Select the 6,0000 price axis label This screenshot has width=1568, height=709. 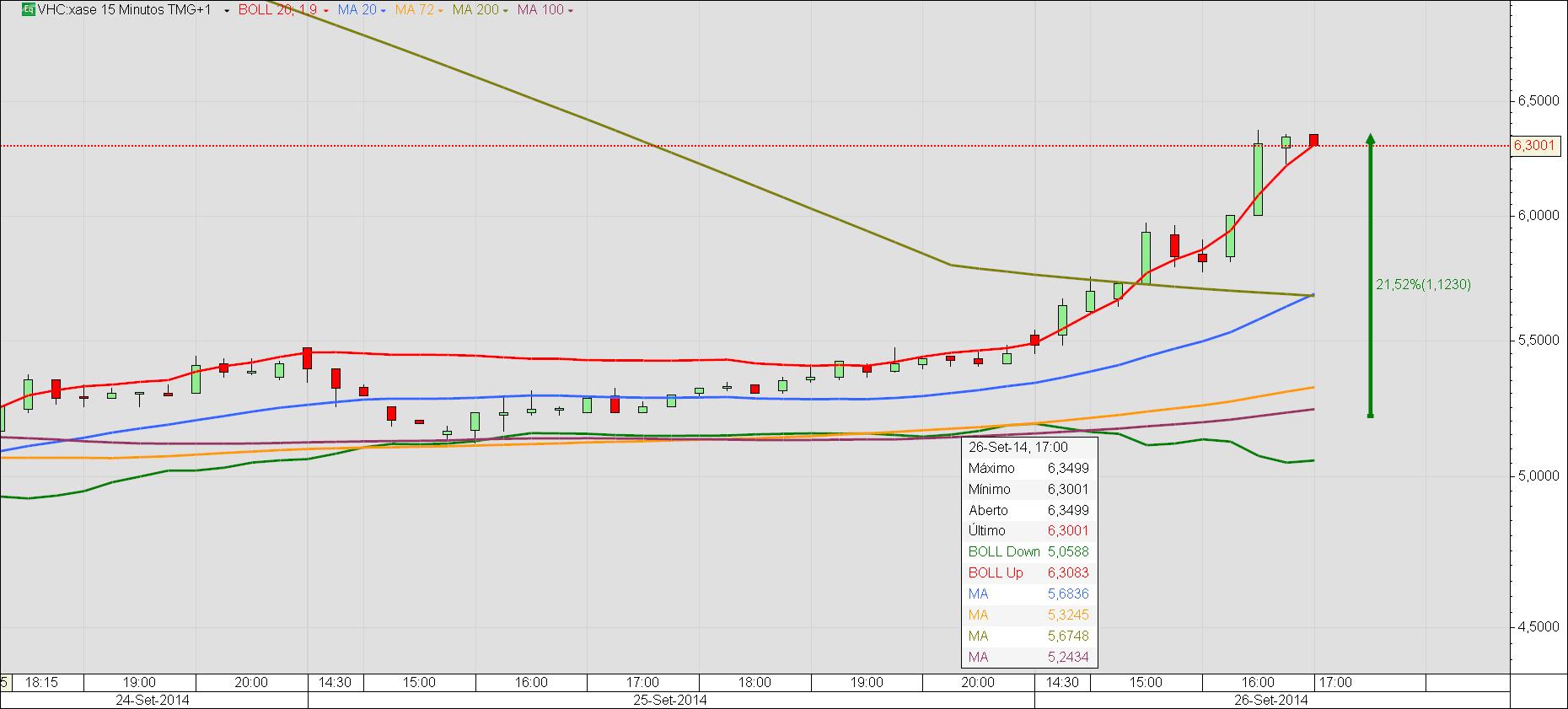(1538, 215)
